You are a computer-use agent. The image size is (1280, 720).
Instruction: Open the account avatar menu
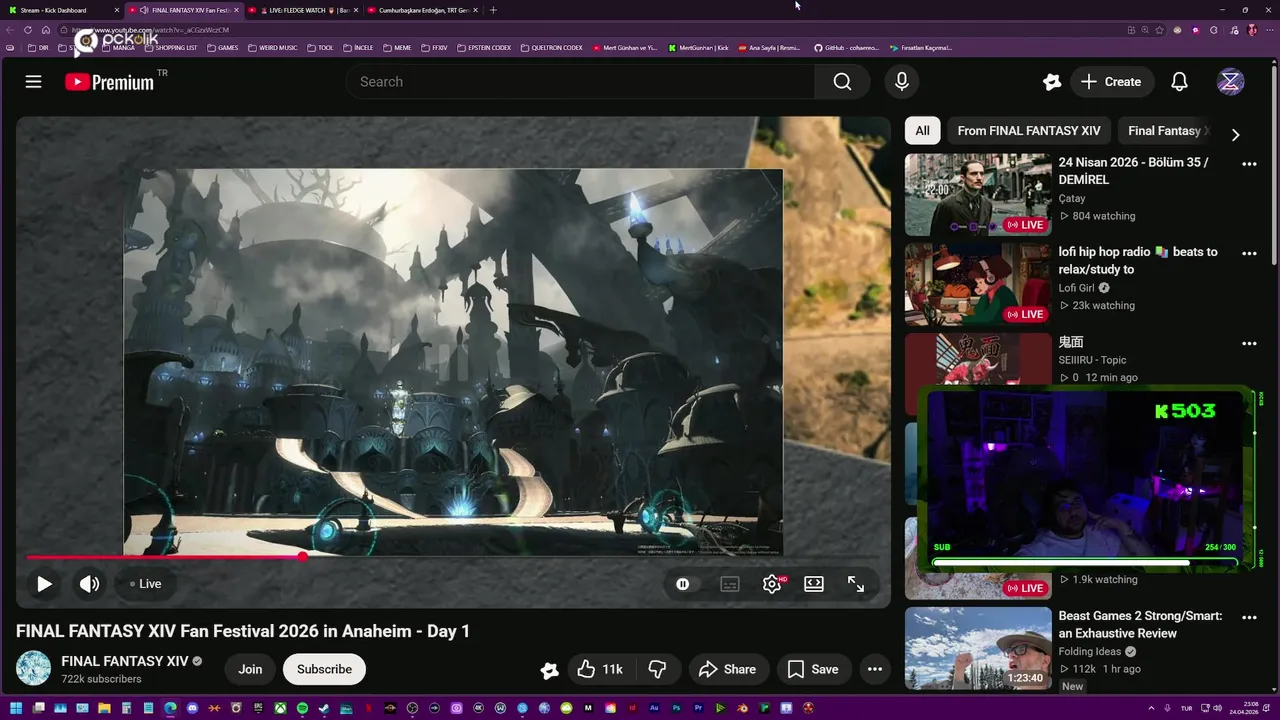tap(1230, 82)
